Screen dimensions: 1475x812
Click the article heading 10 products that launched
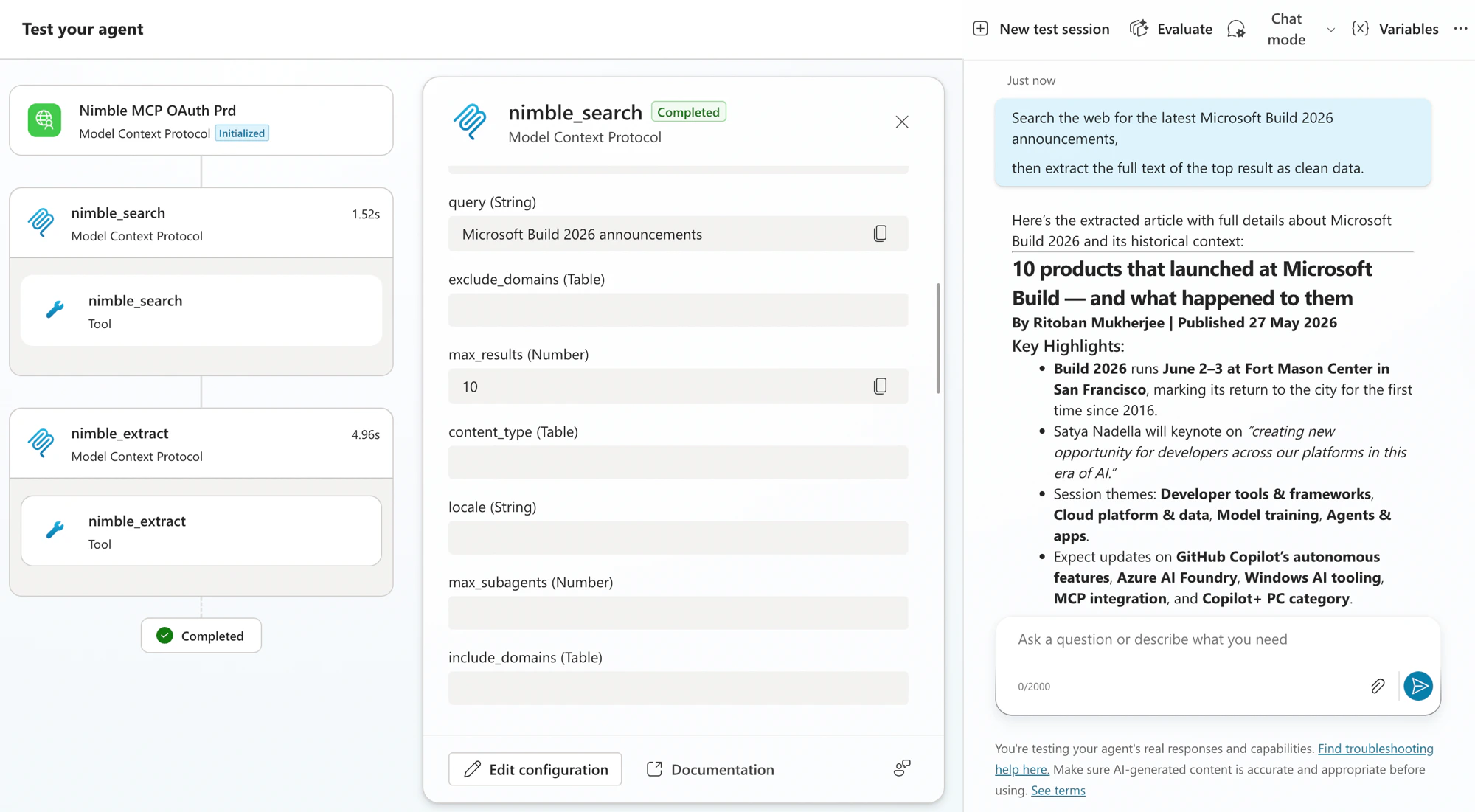1192,282
